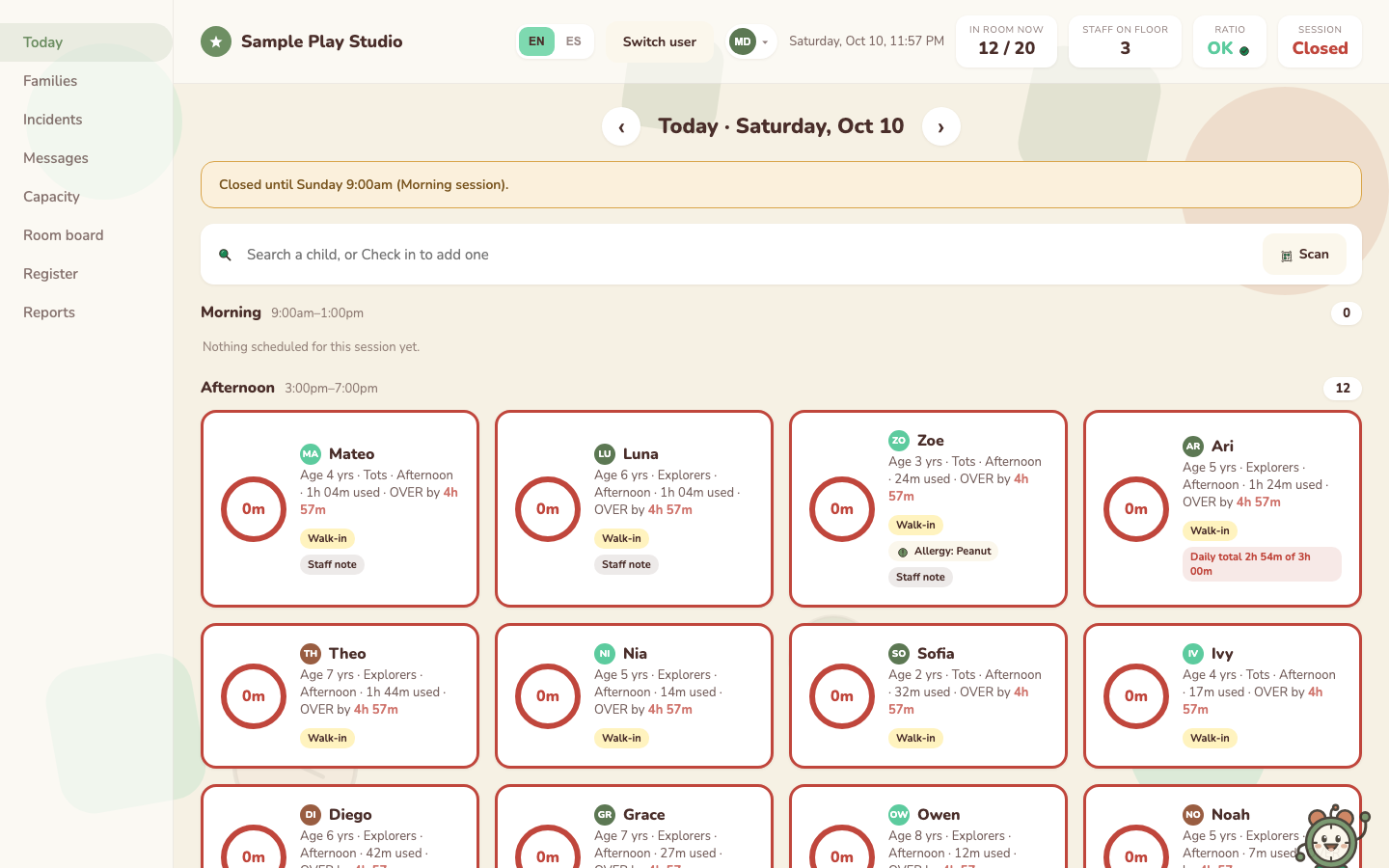Image resolution: width=1389 pixels, height=868 pixels.
Task: Open the Capacity sidebar item
Action: point(86,197)
